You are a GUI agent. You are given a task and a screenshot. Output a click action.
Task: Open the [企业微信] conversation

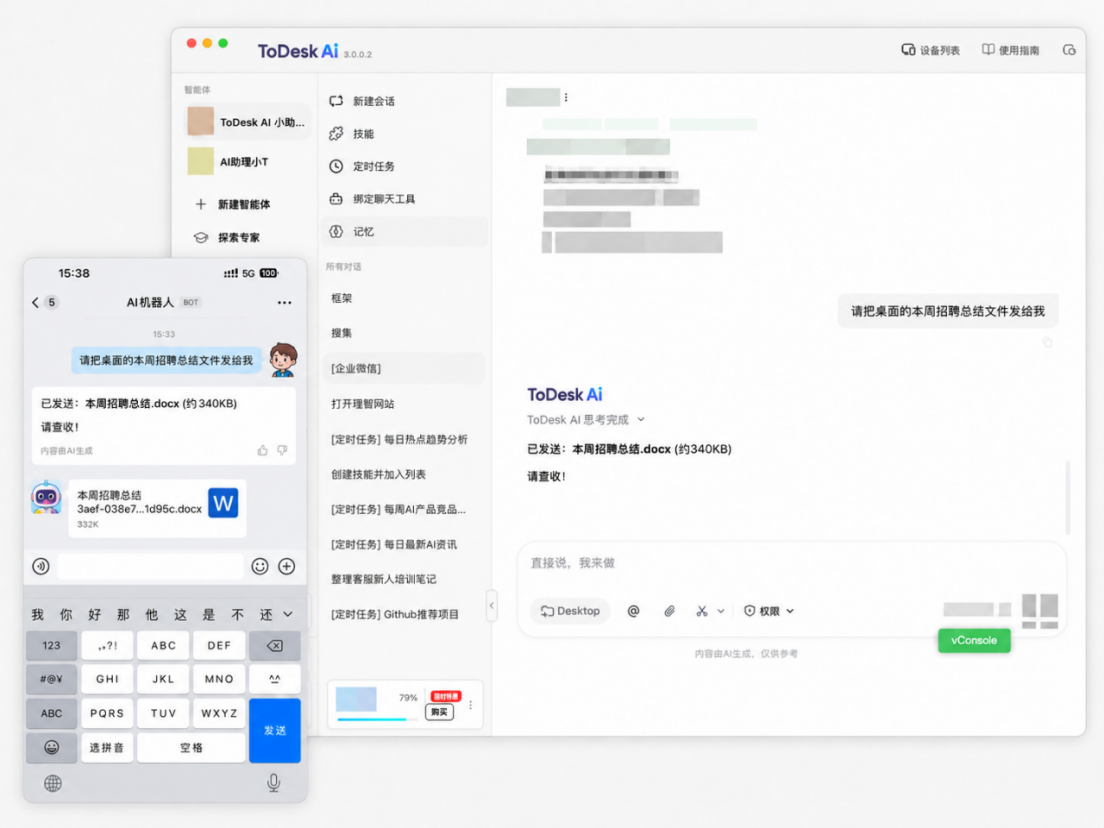point(405,368)
